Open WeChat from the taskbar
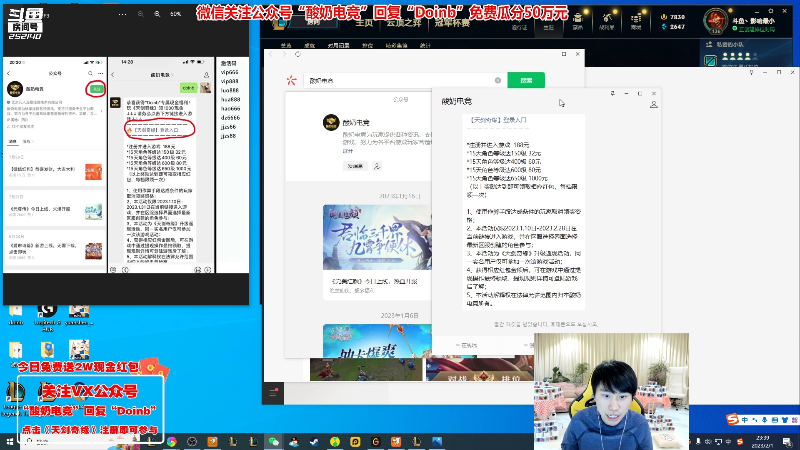The height and width of the screenshot is (450, 800). coord(273,442)
